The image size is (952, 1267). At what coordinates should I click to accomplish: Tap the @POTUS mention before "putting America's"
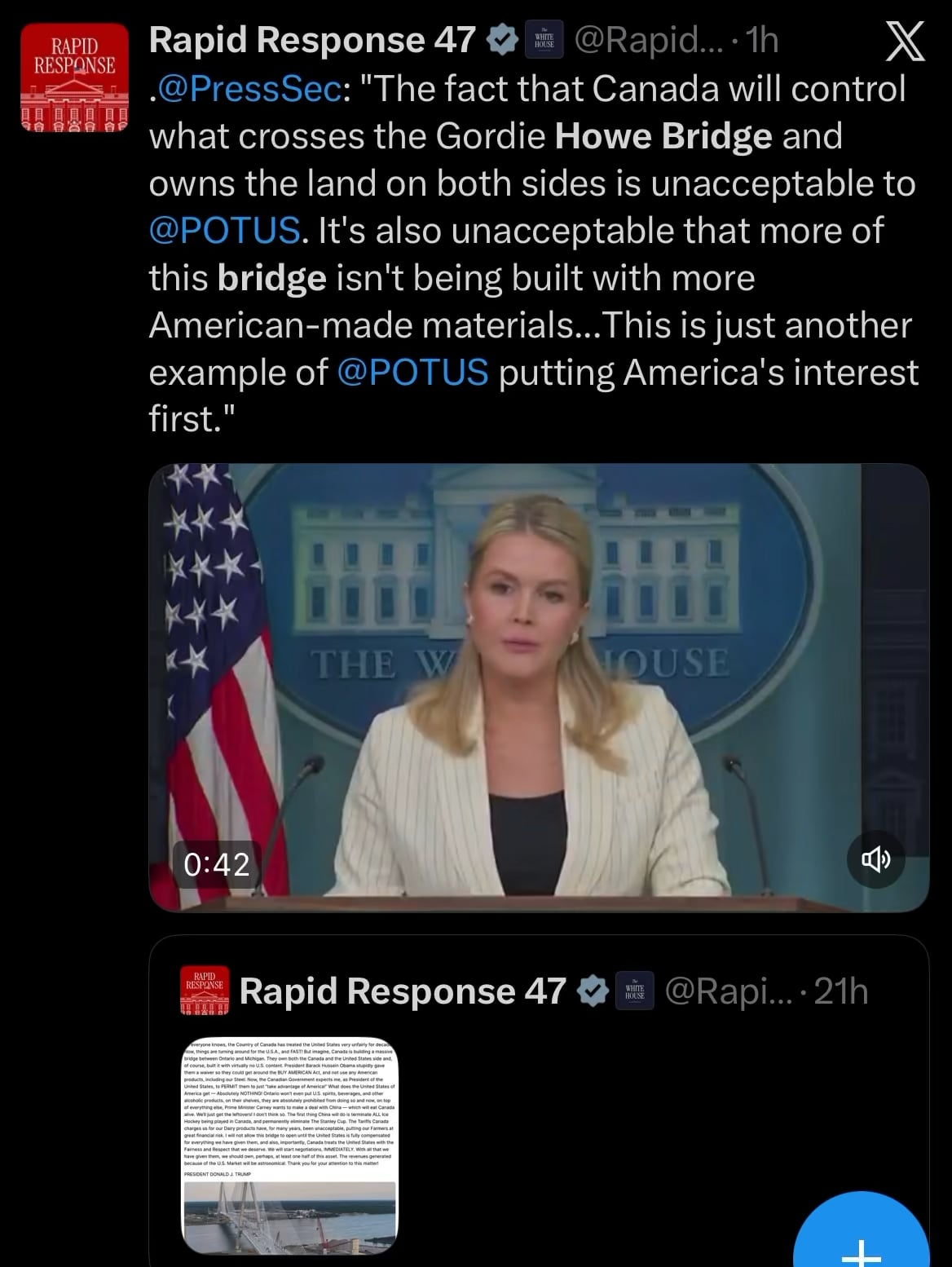coord(412,372)
